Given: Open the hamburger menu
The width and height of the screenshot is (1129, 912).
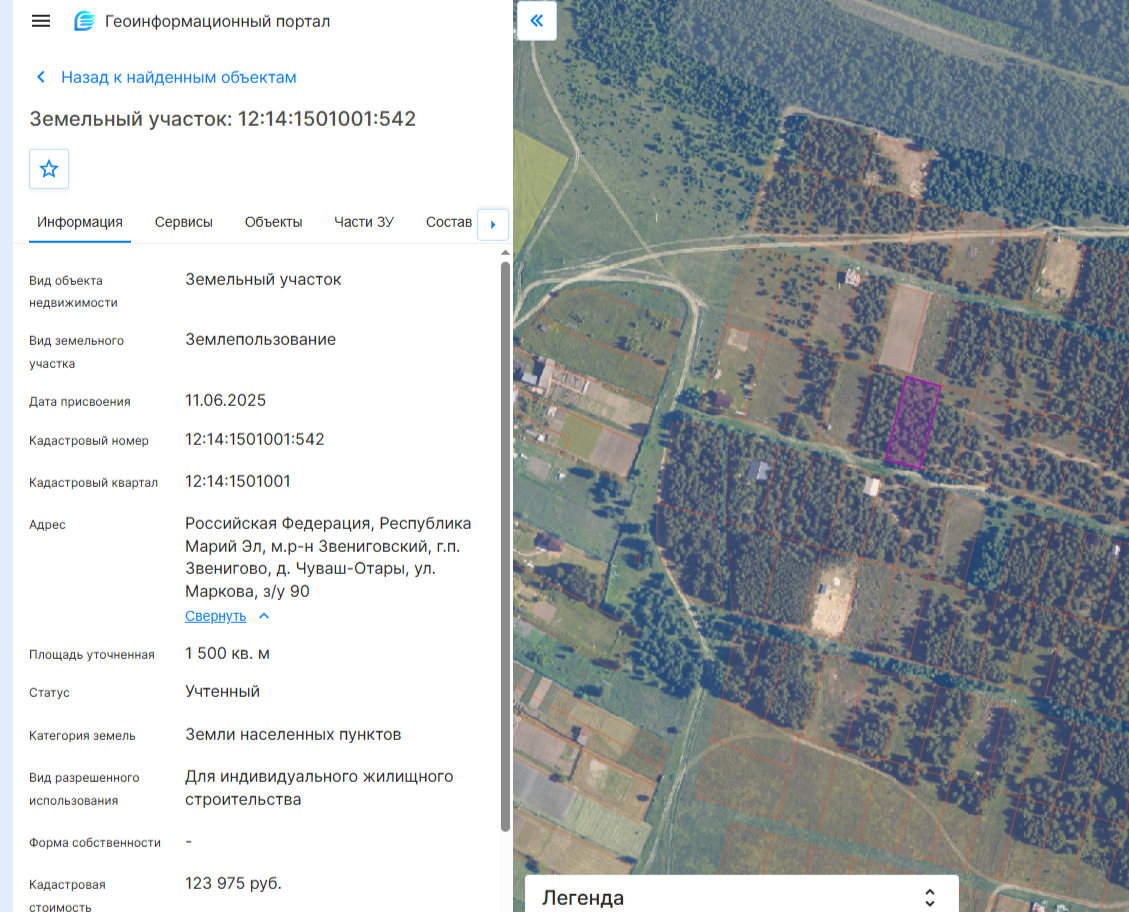Looking at the screenshot, I should [41, 21].
